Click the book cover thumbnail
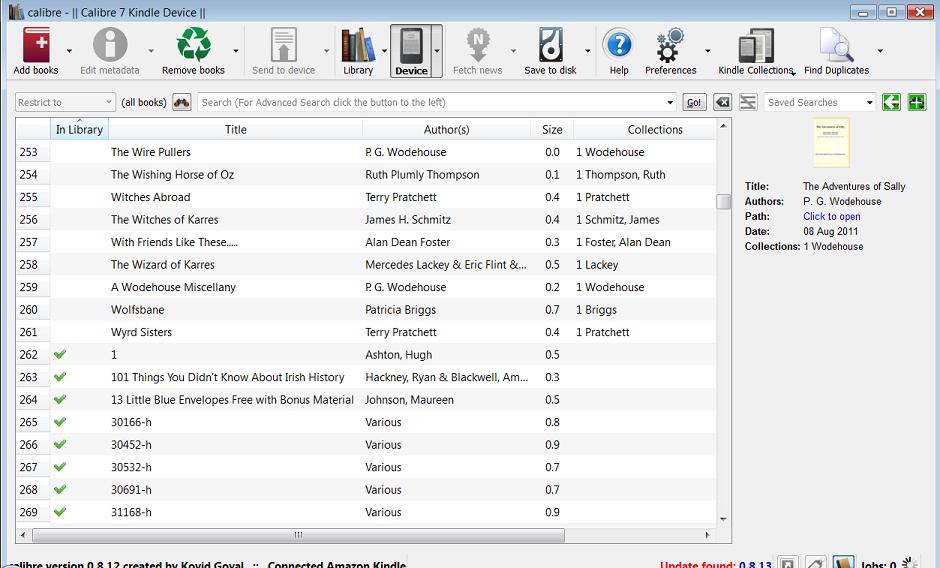This screenshot has width=940, height=568. tap(831, 143)
